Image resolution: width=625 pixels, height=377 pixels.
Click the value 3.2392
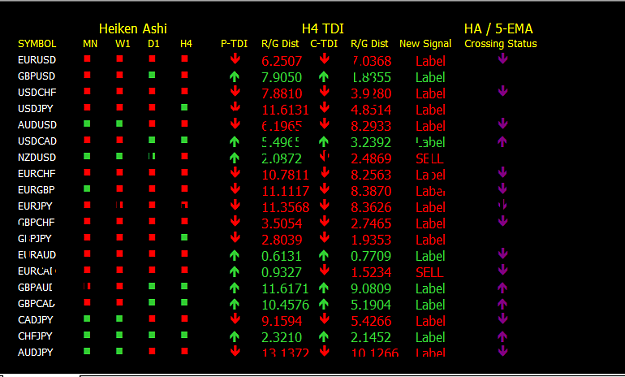371,142
